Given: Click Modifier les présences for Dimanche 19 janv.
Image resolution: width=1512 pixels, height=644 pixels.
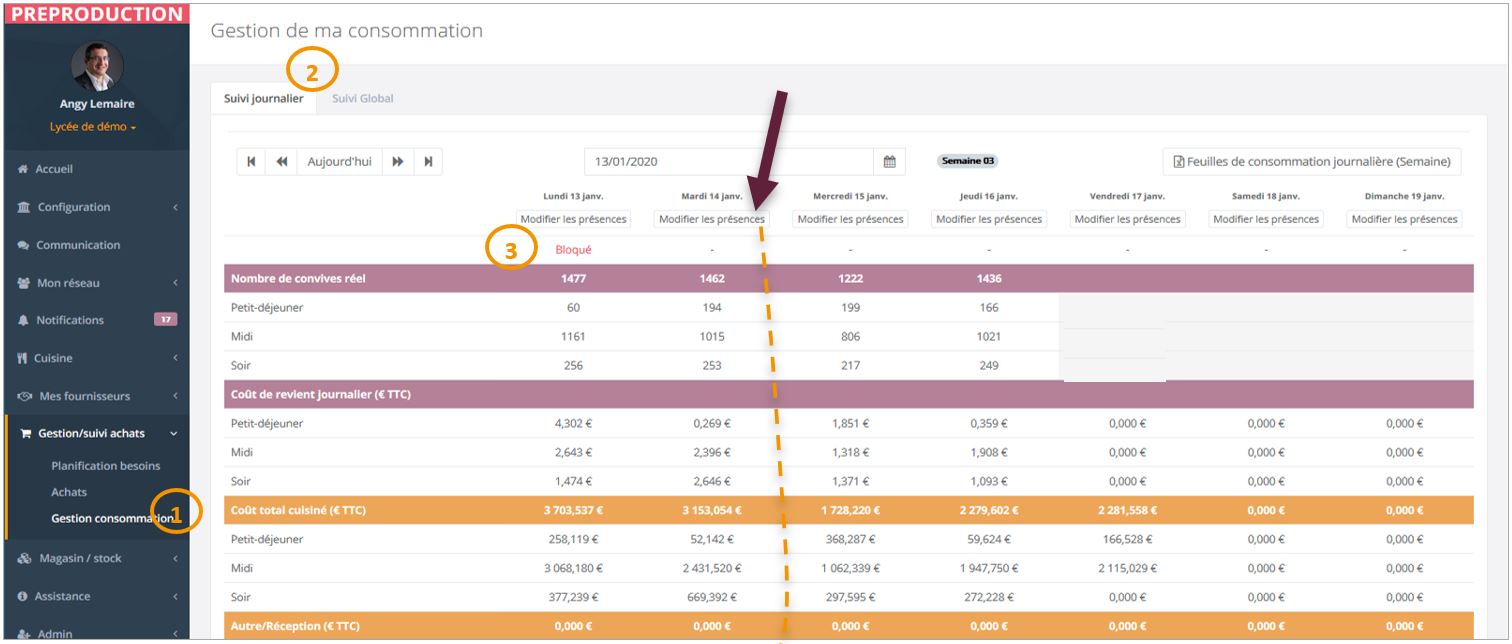Looking at the screenshot, I should click(x=1404, y=219).
